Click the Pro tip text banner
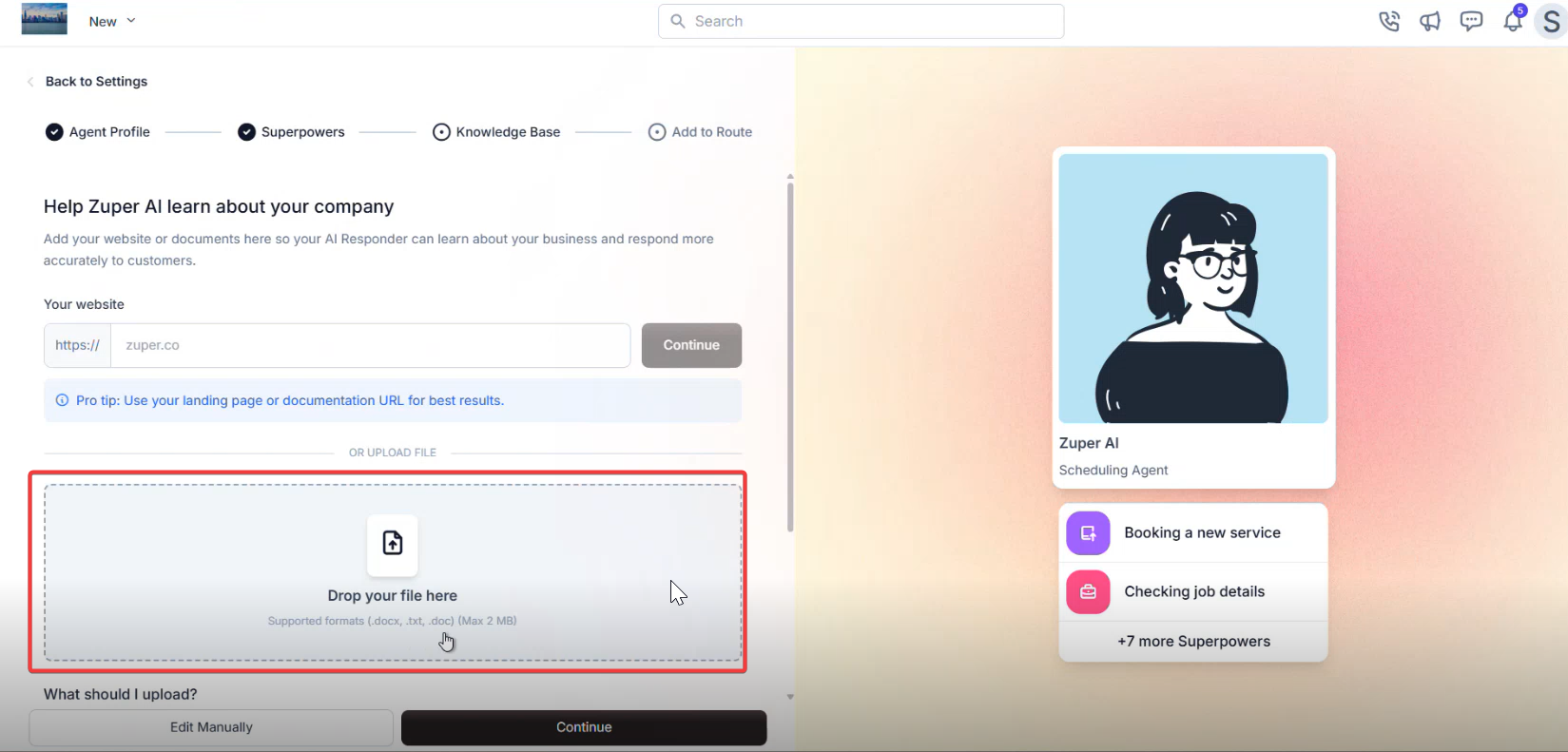This screenshot has height=752, width=1568. [x=393, y=400]
